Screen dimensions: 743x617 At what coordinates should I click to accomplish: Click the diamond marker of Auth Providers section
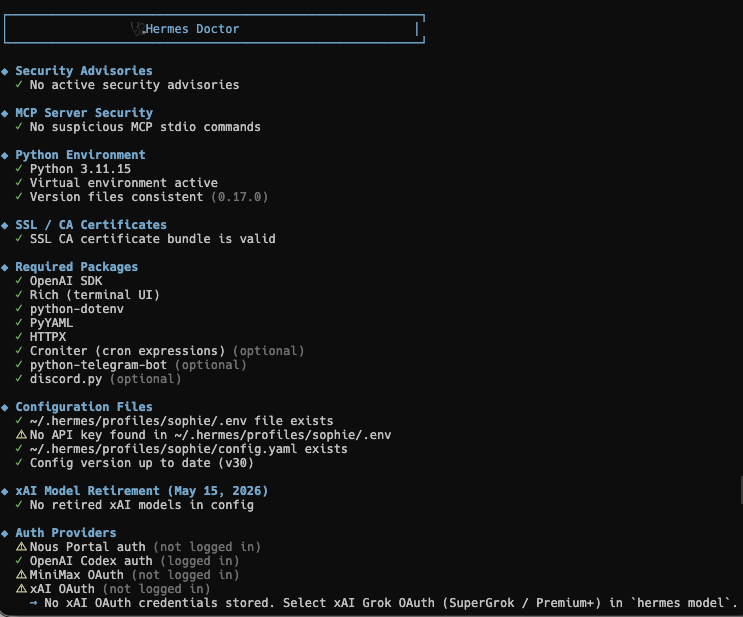(5, 534)
